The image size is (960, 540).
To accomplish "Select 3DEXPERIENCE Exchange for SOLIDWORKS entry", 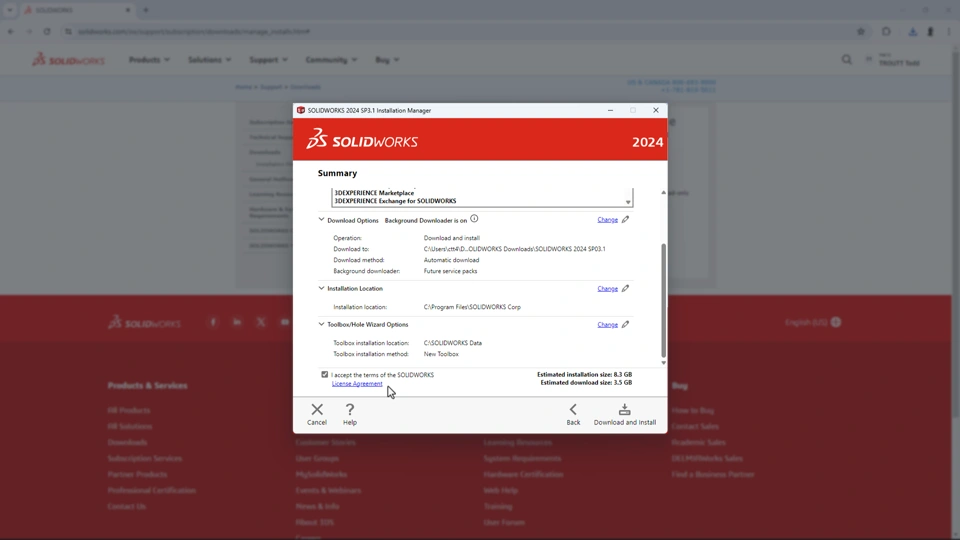I will (x=395, y=201).
